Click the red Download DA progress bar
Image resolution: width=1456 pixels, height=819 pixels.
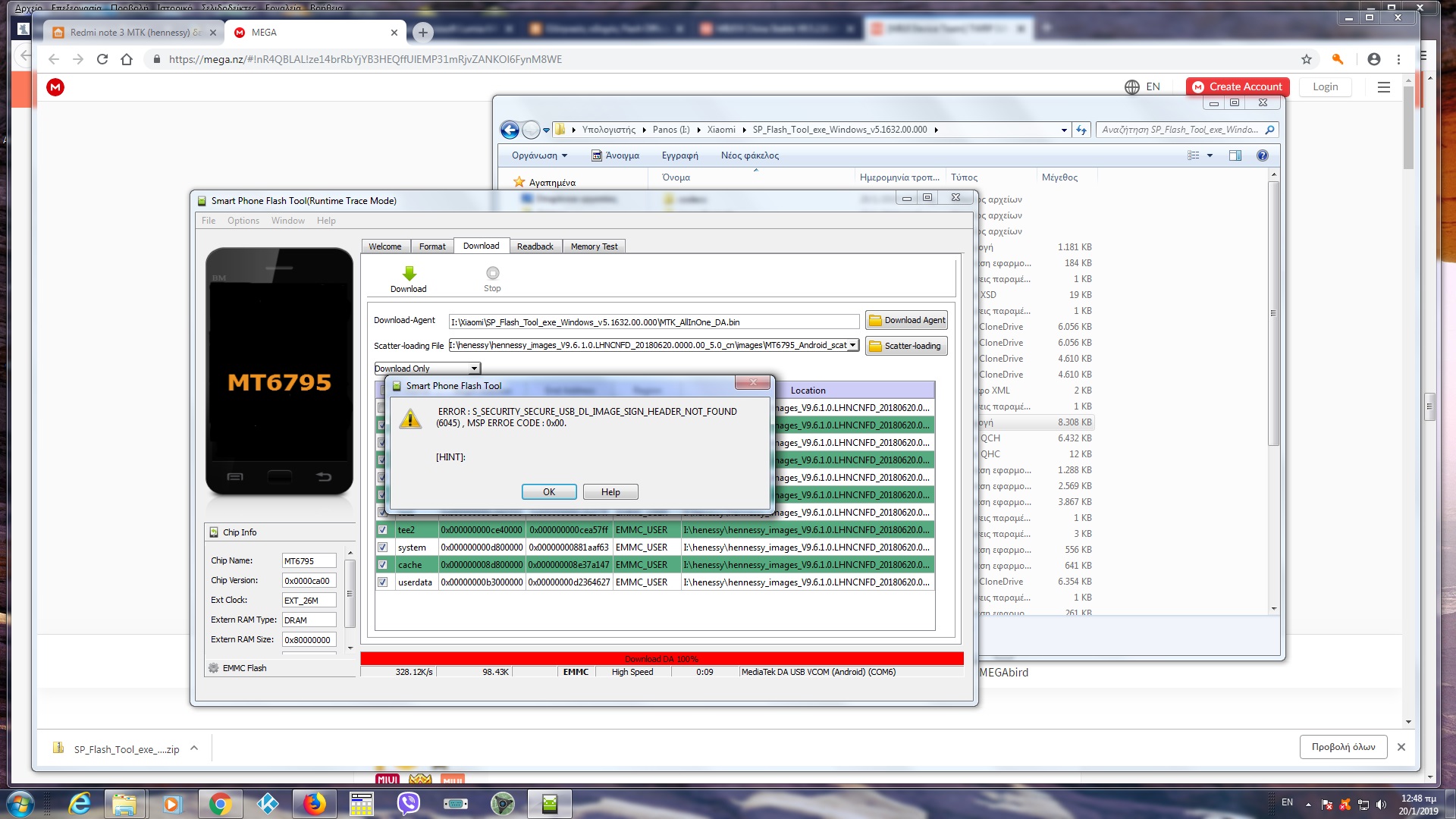click(661, 658)
